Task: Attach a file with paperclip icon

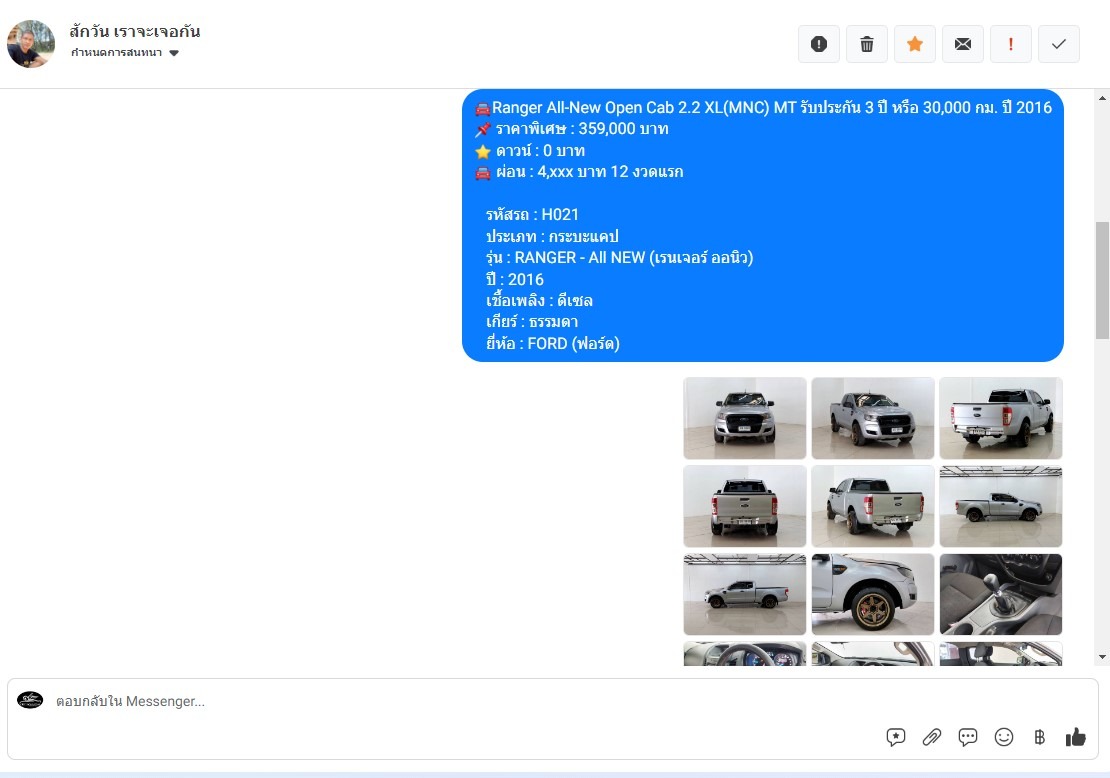Action: [932, 737]
